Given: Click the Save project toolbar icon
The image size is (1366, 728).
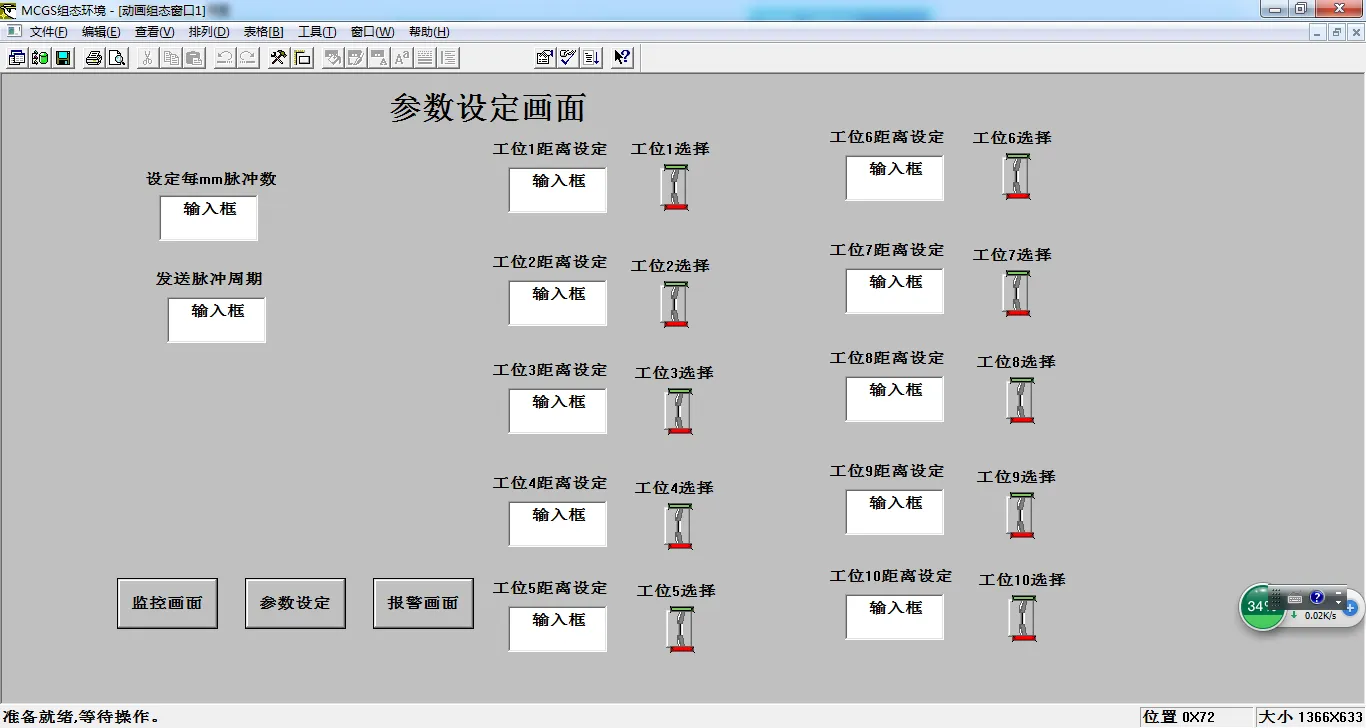Looking at the screenshot, I should (63, 57).
